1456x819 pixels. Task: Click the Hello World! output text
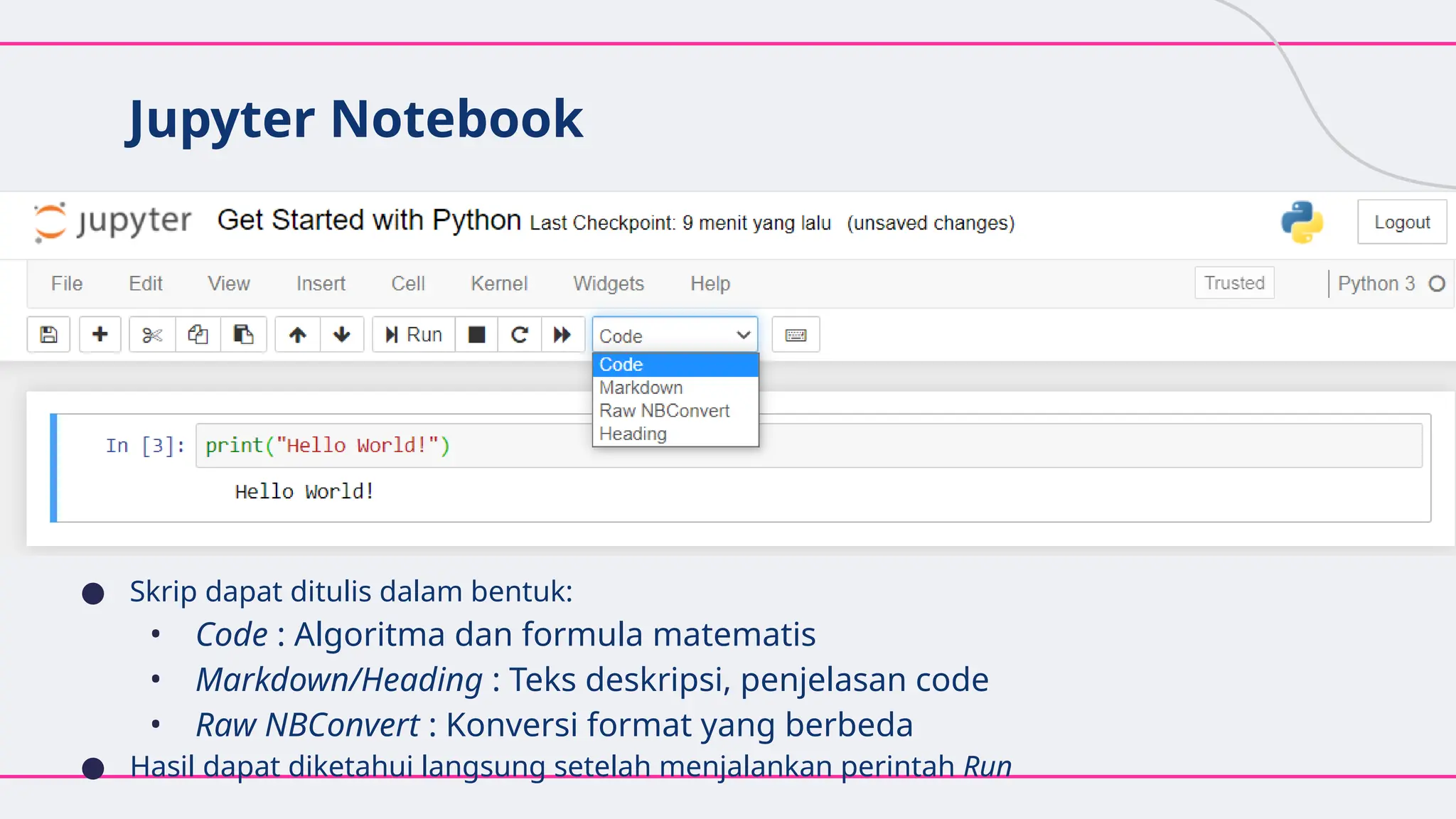coord(304,491)
